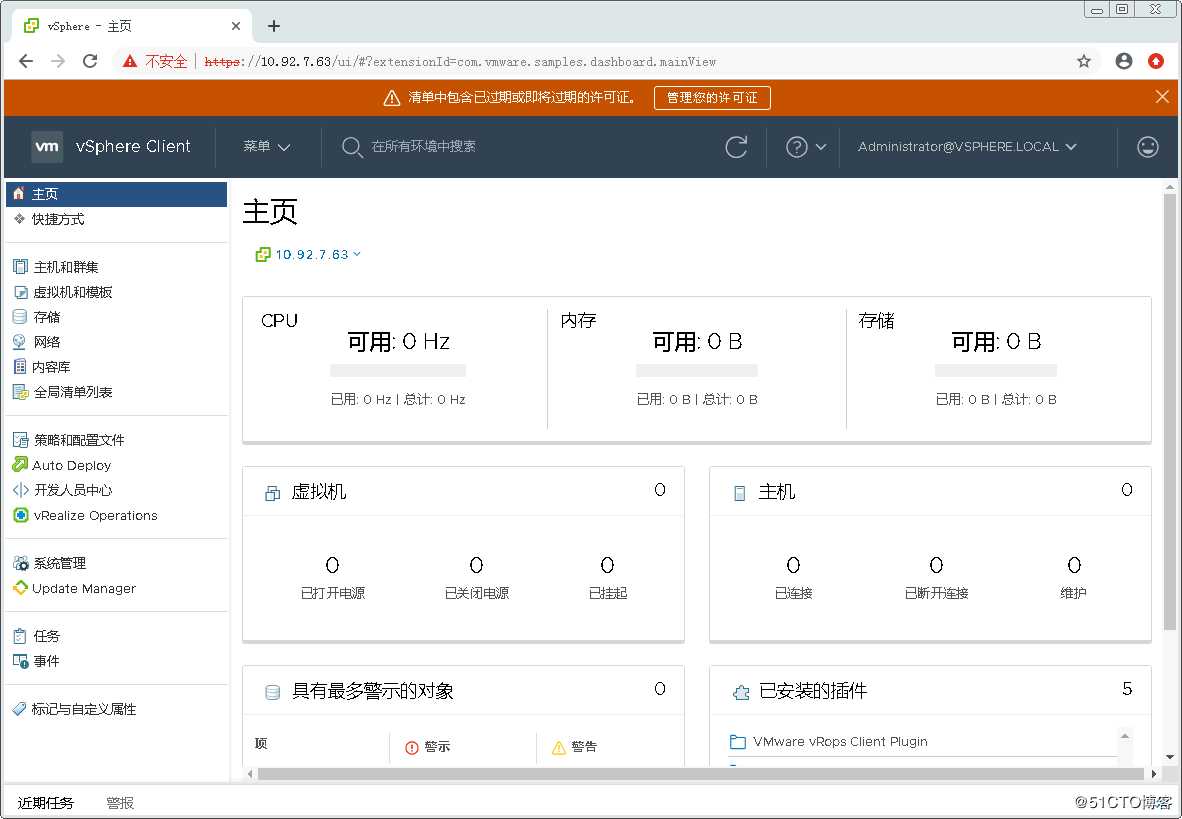Open Events (事件) sidebar icon
This screenshot has width=1182, height=819.
click(x=20, y=661)
